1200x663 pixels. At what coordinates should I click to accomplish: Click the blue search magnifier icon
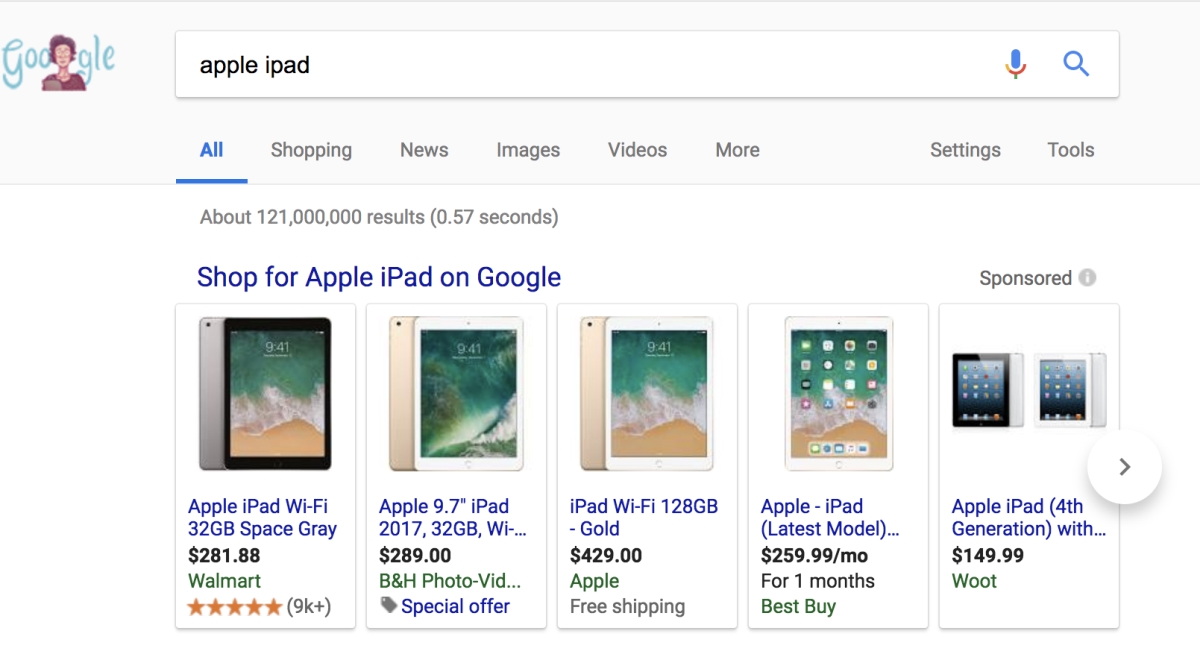pos(1077,62)
